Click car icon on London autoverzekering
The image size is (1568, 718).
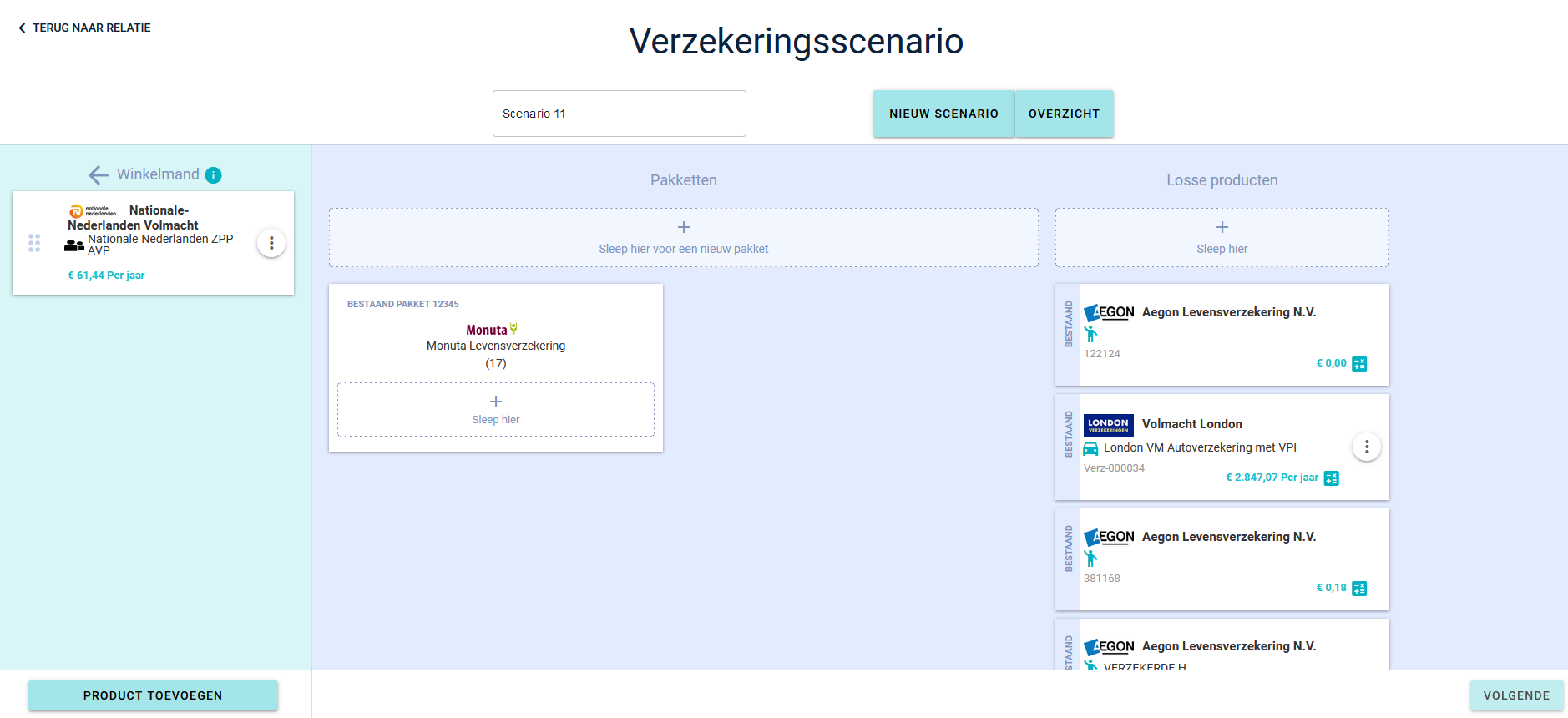point(1090,448)
